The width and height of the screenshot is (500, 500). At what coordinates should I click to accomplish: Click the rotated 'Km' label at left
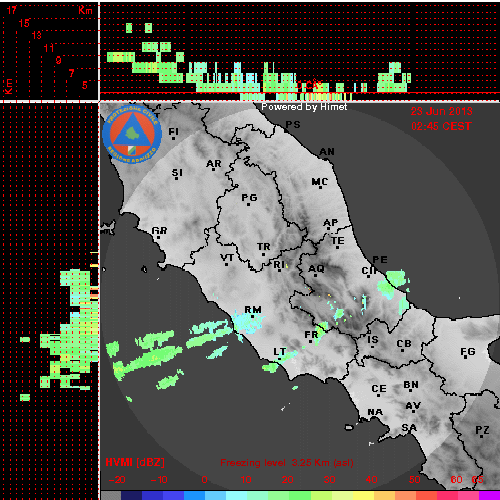8,87
